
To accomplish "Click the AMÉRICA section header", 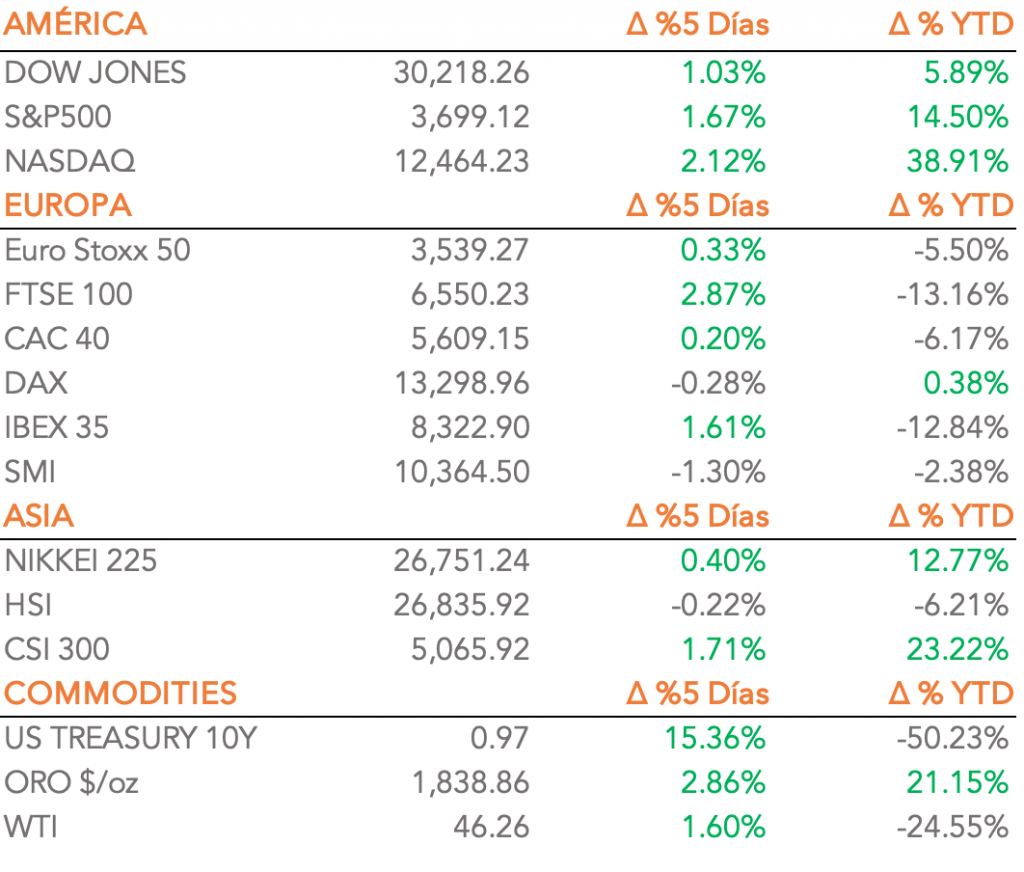I will (x=76, y=25).
